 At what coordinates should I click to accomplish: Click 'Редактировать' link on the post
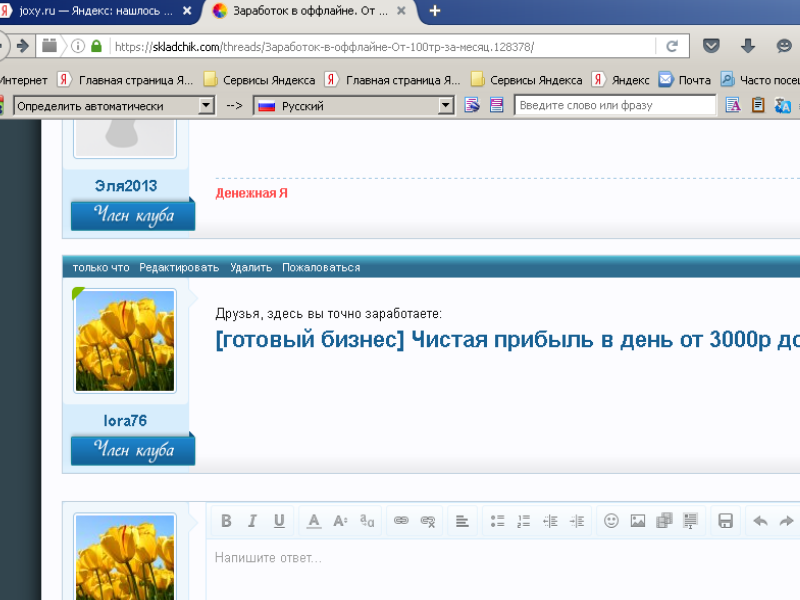(x=179, y=267)
